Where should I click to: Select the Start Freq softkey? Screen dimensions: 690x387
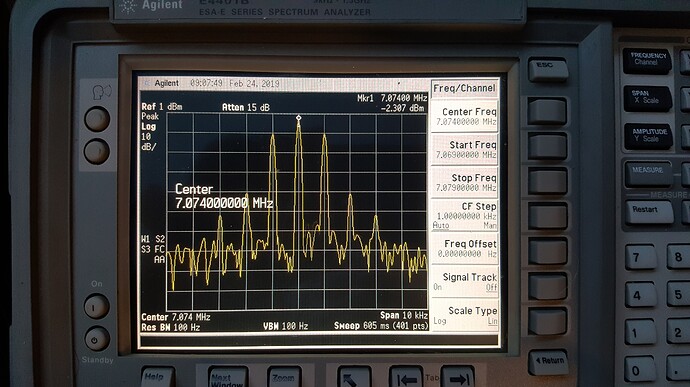click(x=464, y=150)
